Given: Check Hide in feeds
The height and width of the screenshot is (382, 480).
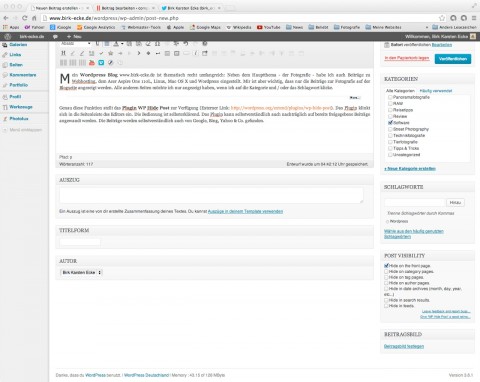Looking at the screenshot, I should tap(386, 306).
